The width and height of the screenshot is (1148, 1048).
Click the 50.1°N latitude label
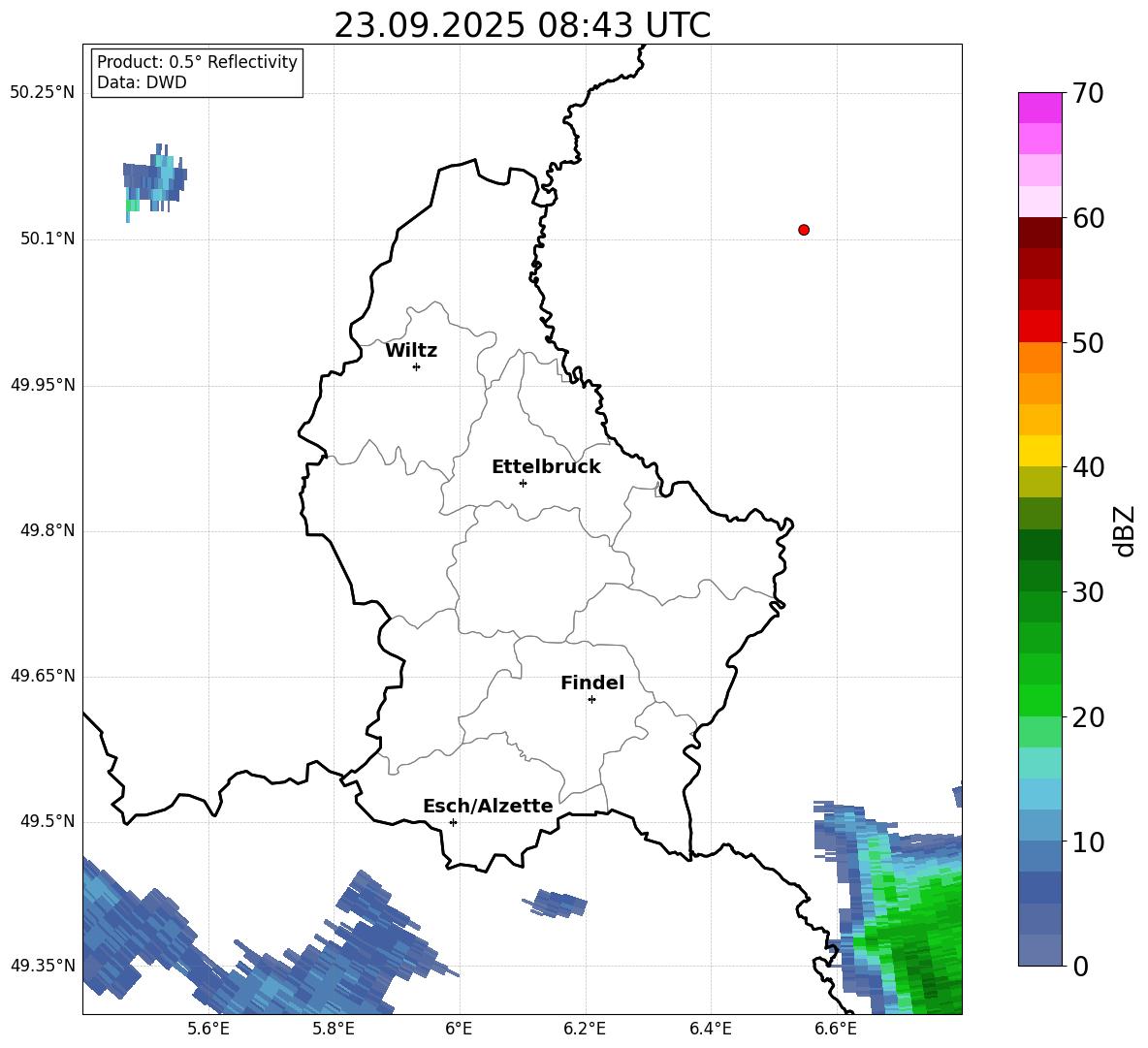click(x=48, y=238)
